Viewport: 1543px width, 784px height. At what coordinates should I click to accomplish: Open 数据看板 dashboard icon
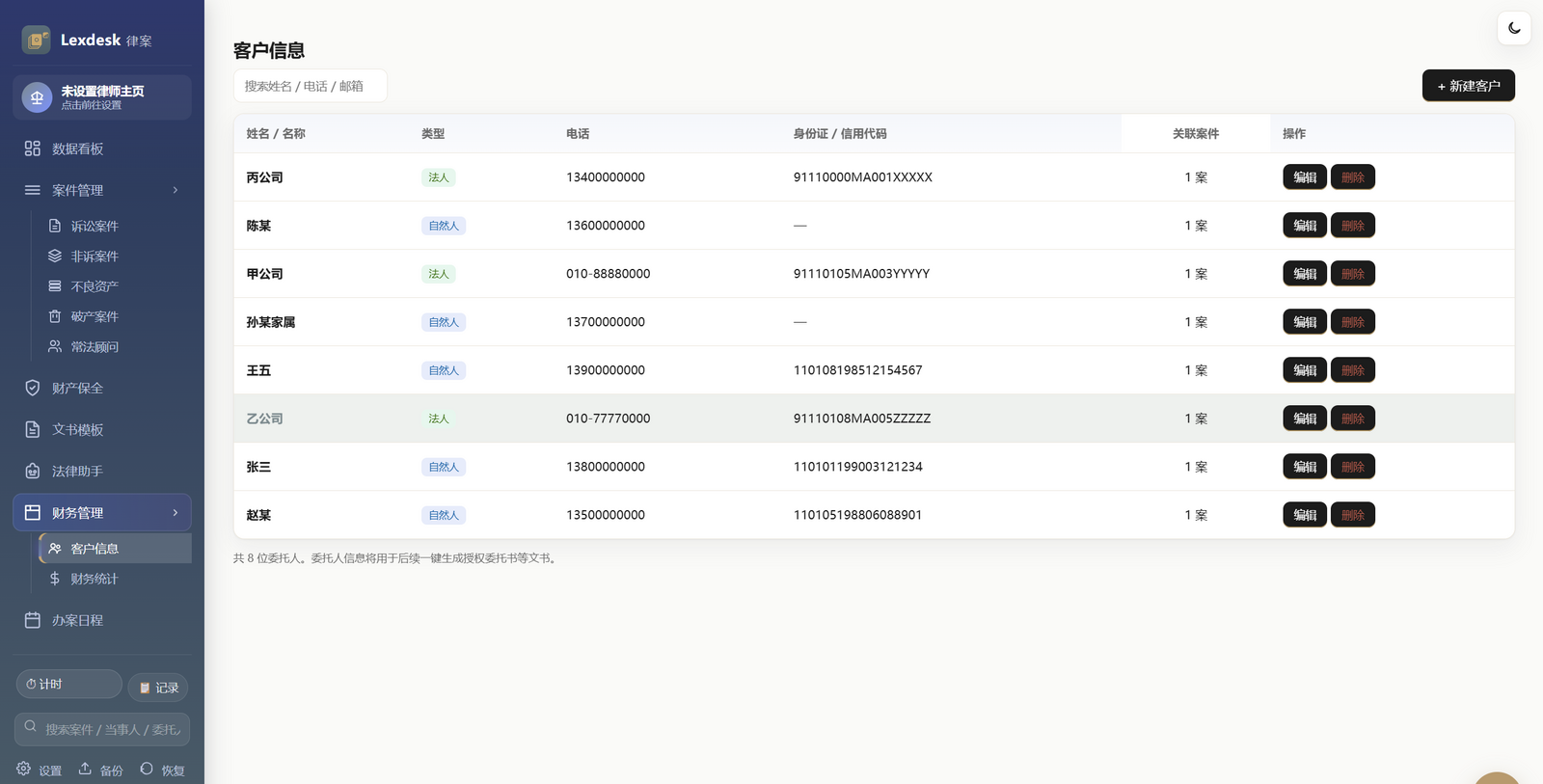tap(33, 149)
